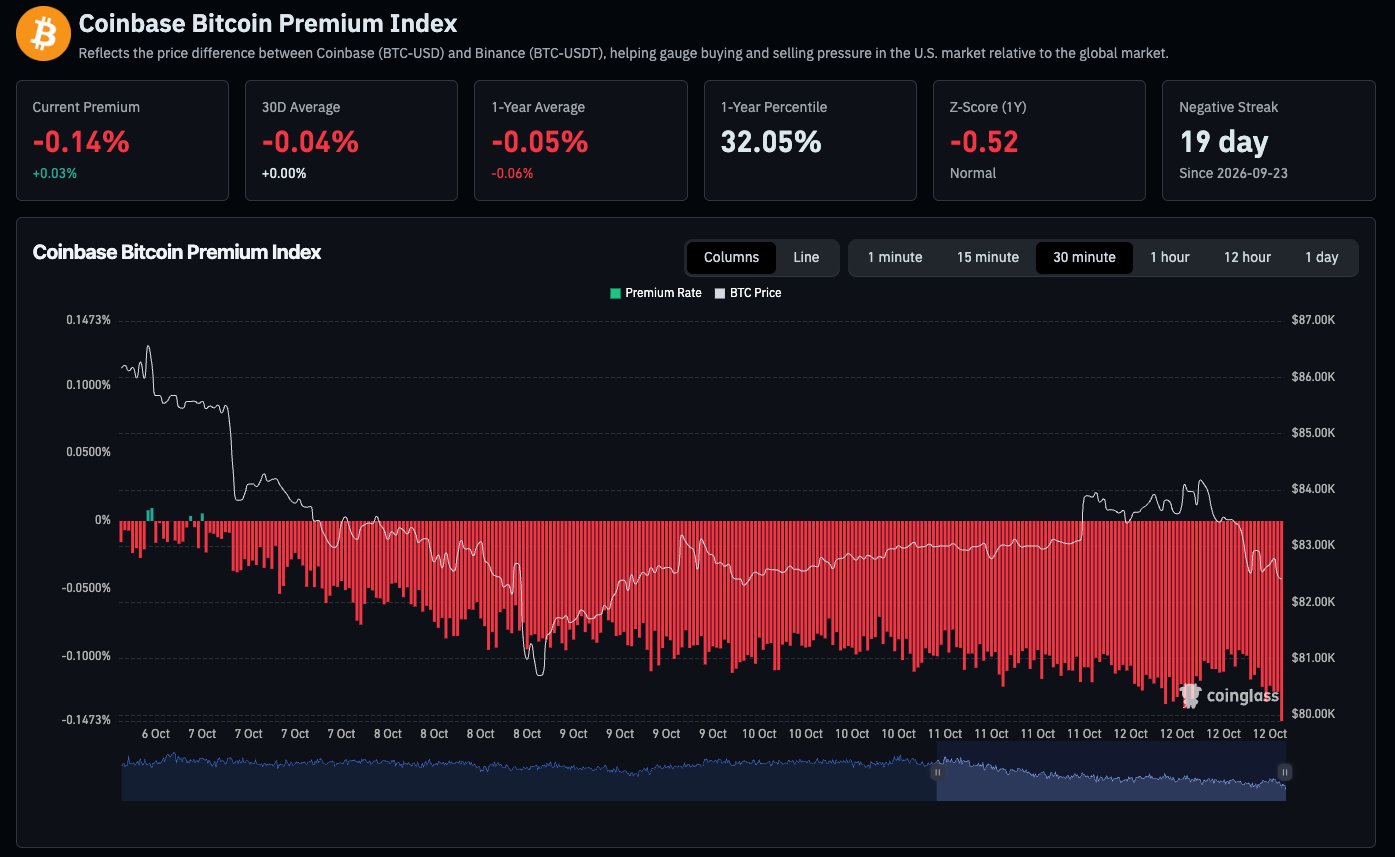
Task: Click the chart panel's "Coinbase Bitcoin Premium Index" title
Action: 177,252
